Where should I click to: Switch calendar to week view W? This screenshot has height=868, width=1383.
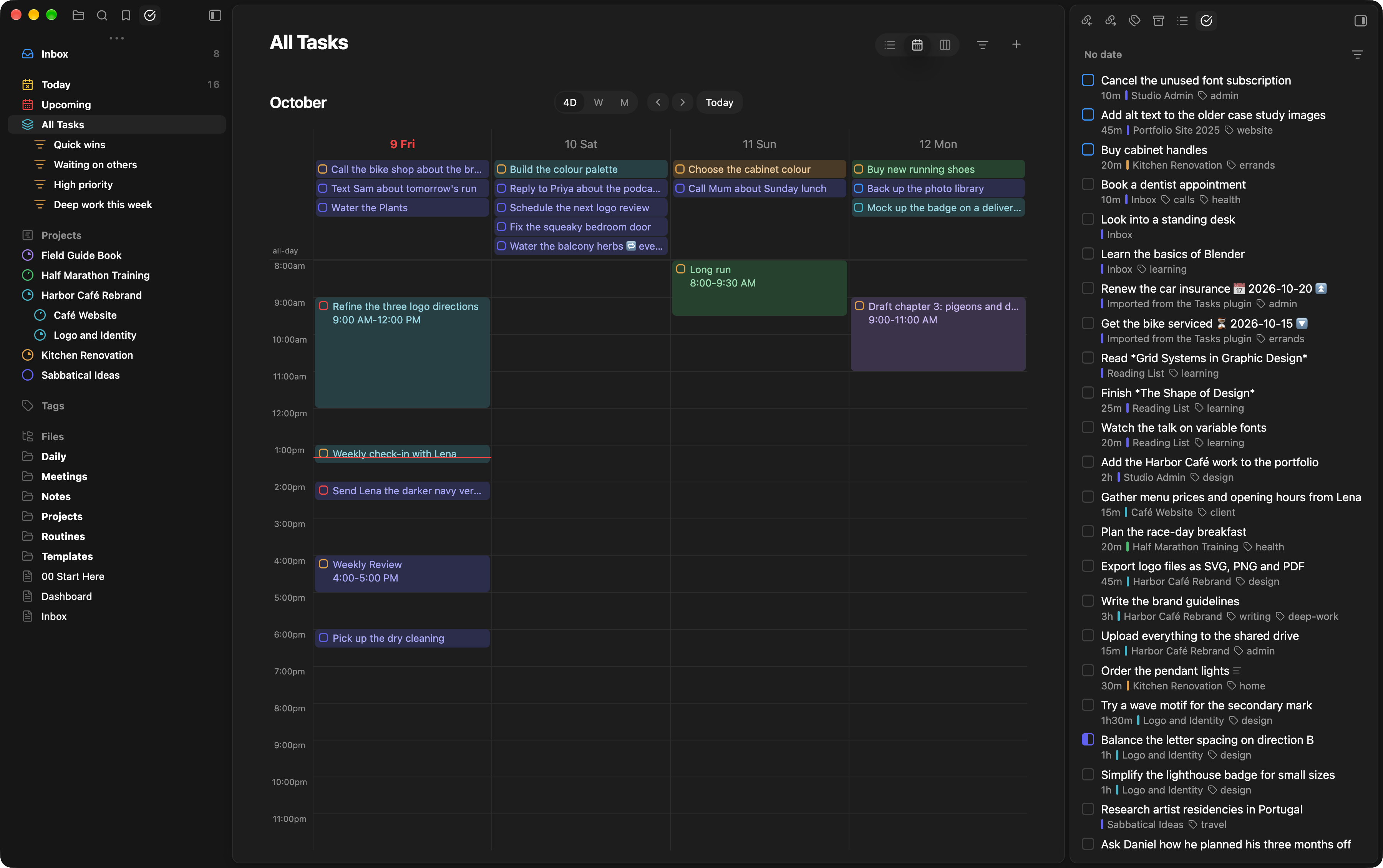598,102
